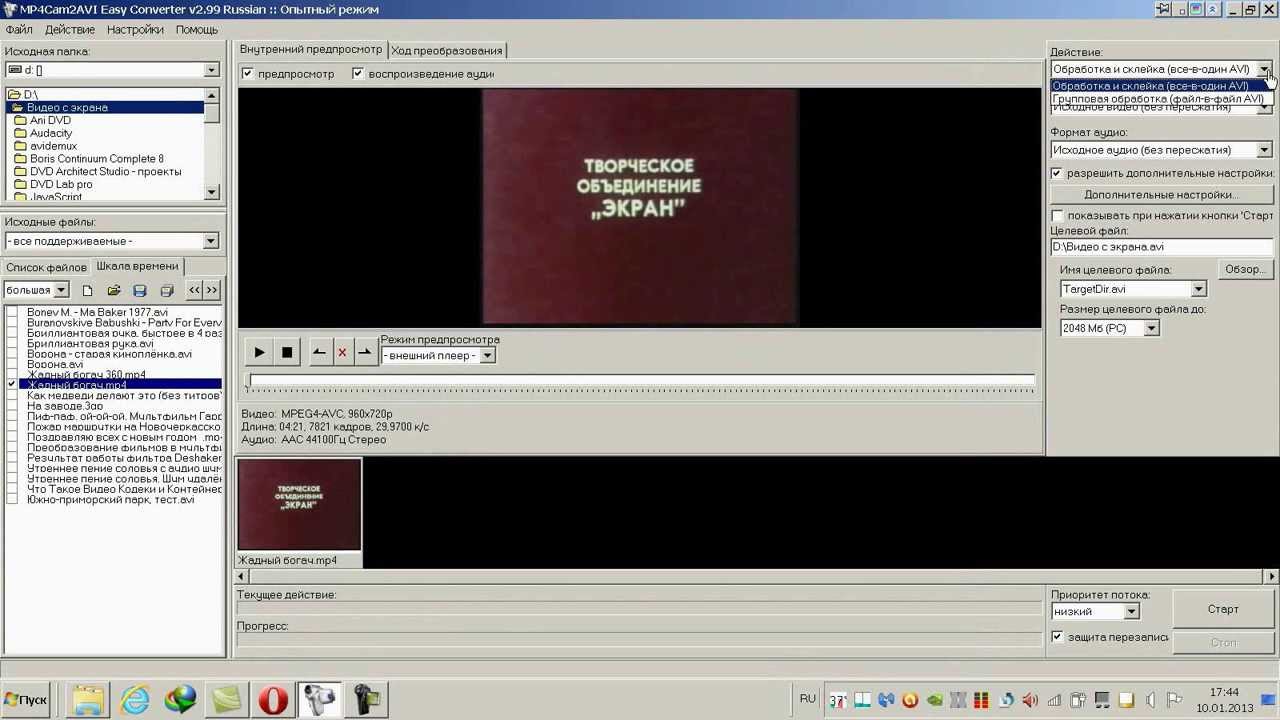Set the cut start marker
1280x720 pixels.
tap(319, 352)
